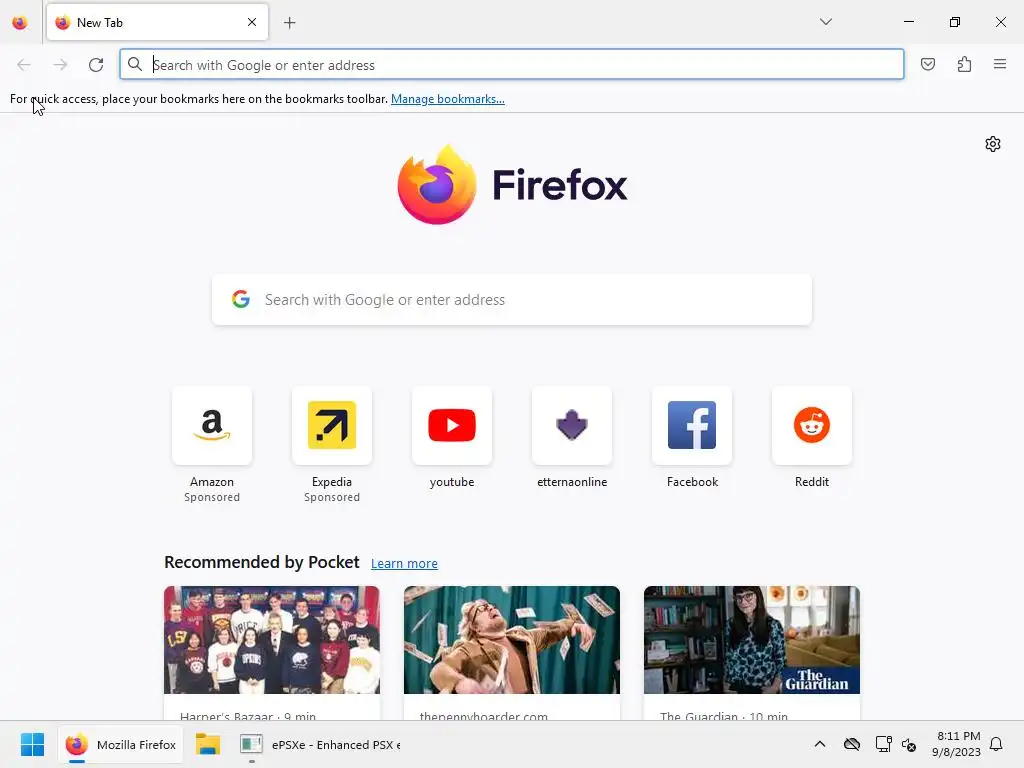Open the Manage bookmarks link
Image resolution: width=1024 pixels, height=768 pixels.
(447, 99)
